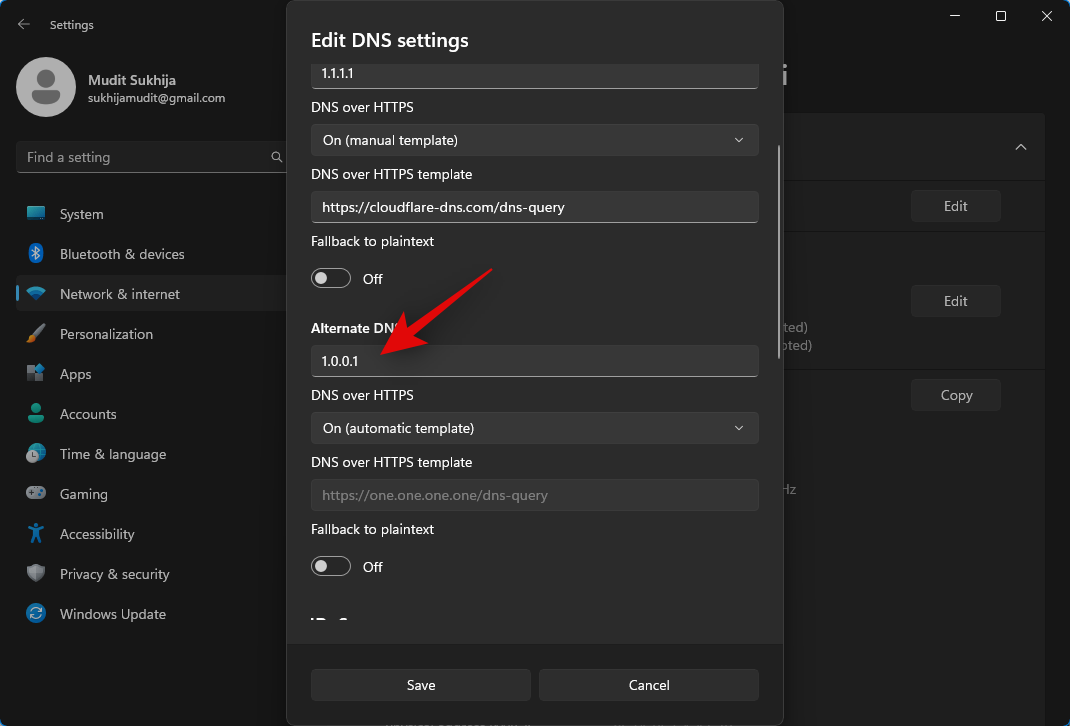Select Network & internet in sidebar
1070x726 pixels.
pos(120,294)
